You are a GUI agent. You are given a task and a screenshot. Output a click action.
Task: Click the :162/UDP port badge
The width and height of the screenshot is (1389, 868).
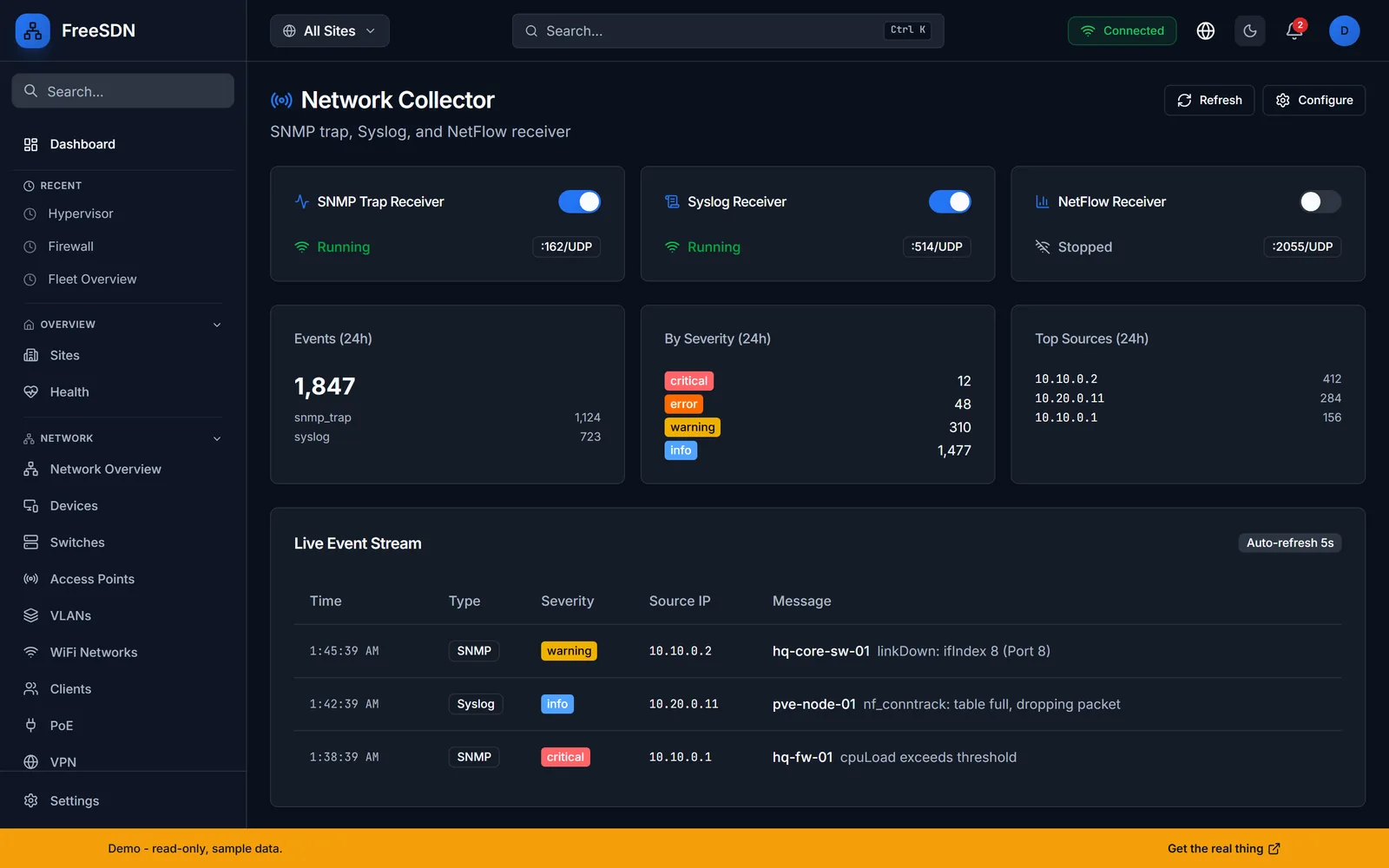pyautogui.click(x=566, y=247)
